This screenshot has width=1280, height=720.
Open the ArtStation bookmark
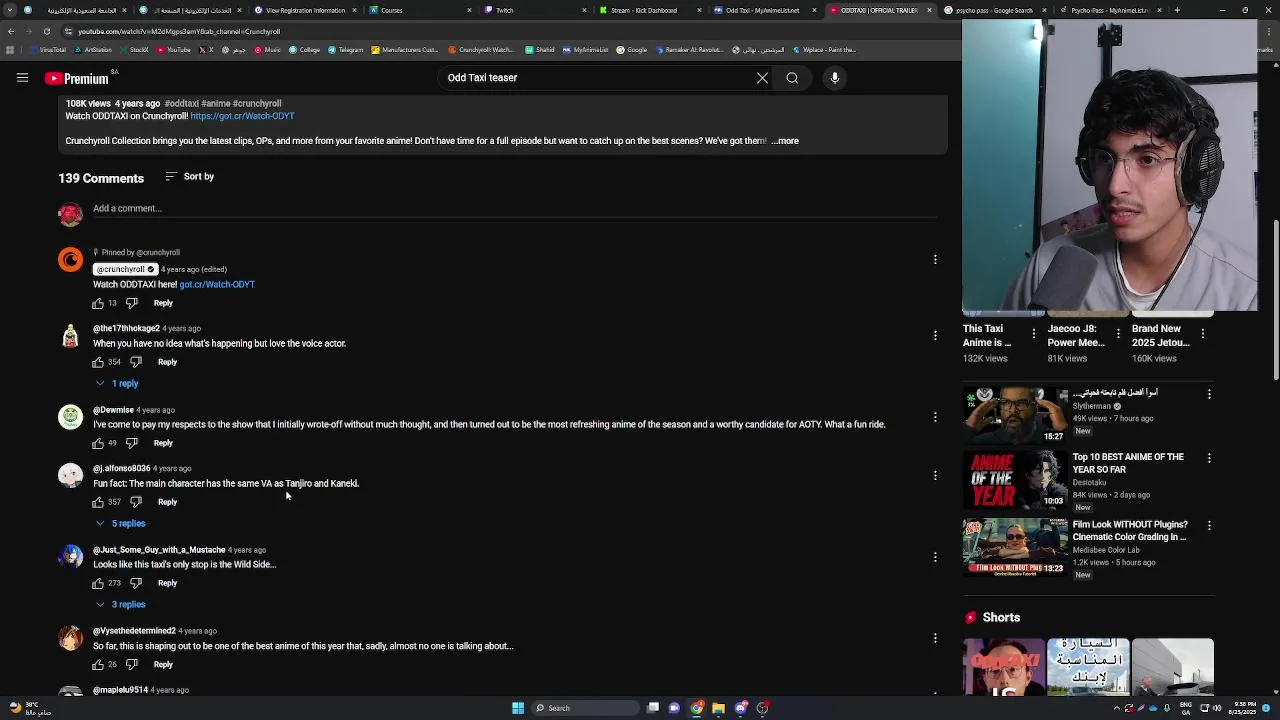94,50
